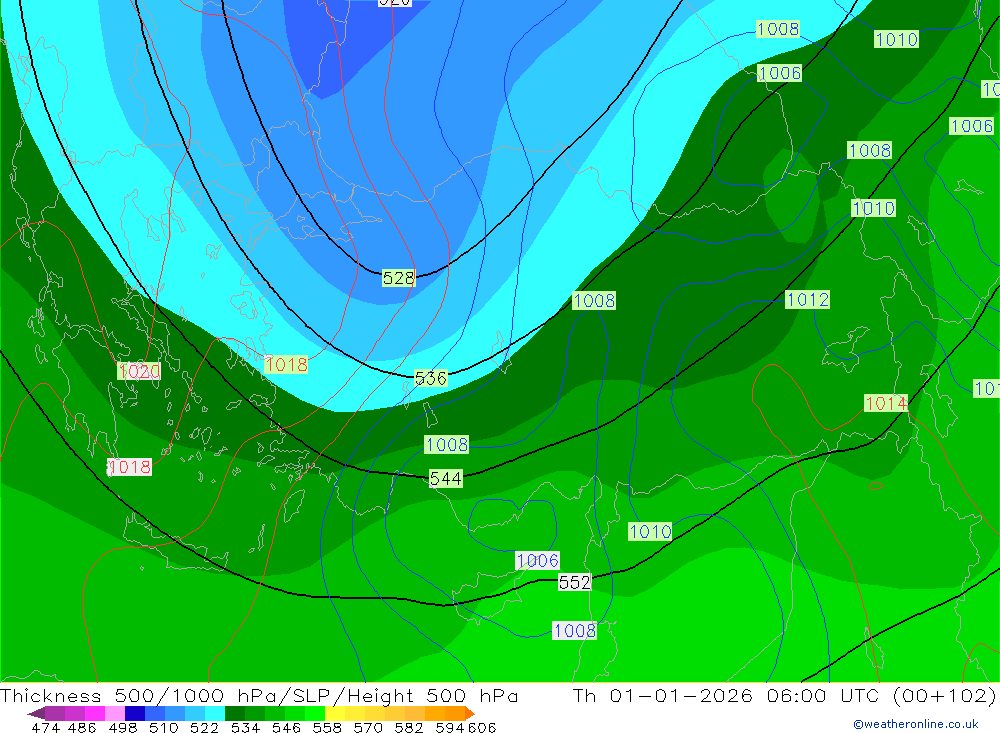Click the 498 legend value
The height and width of the screenshot is (733, 1000).
[x=123, y=727]
